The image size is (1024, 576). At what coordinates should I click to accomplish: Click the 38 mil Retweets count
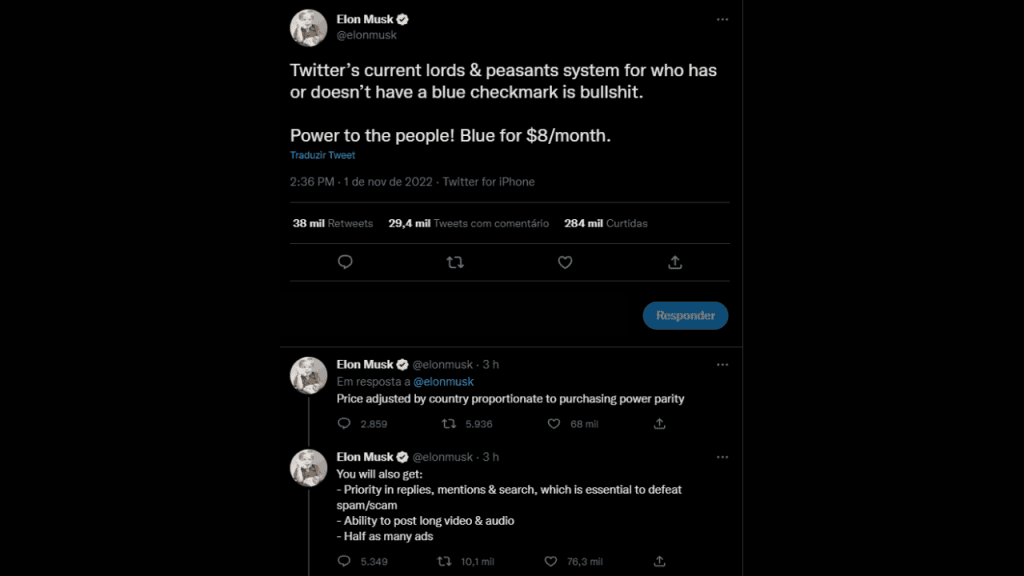(x=332, y=223)
